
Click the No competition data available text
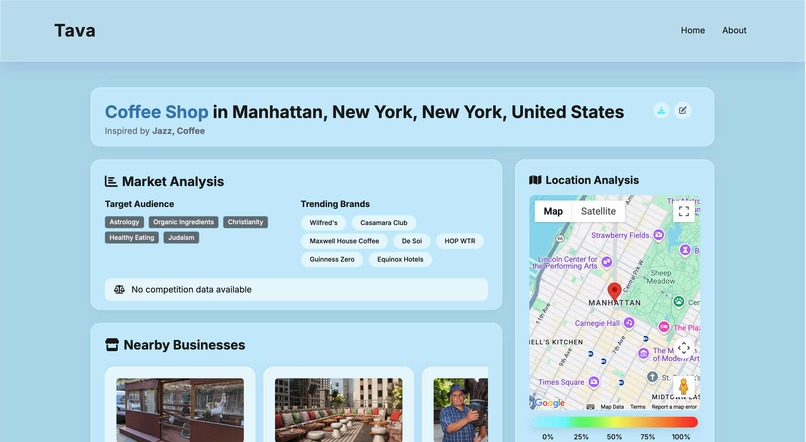[191, 289]
